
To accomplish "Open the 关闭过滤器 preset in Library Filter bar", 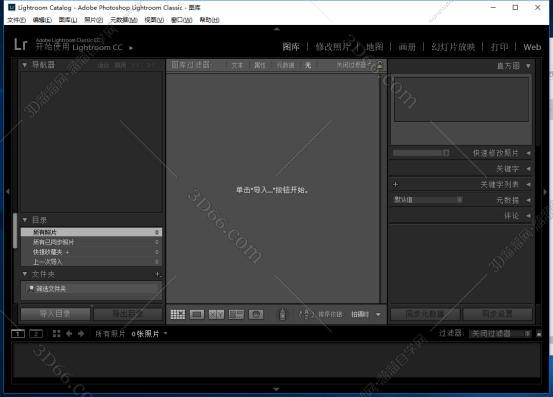I will 354,65.
